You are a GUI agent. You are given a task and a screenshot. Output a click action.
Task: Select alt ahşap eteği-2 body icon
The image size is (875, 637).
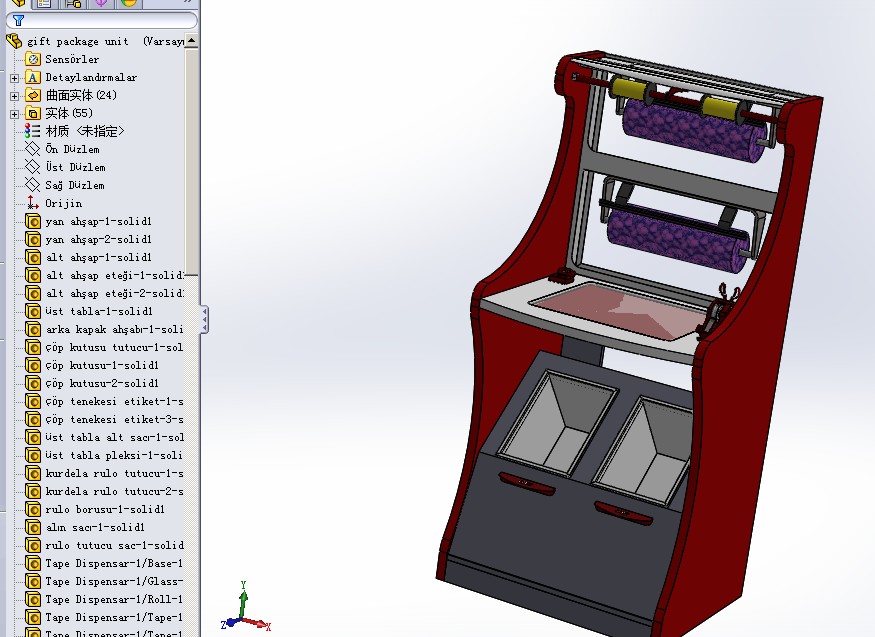click(33, 293)
